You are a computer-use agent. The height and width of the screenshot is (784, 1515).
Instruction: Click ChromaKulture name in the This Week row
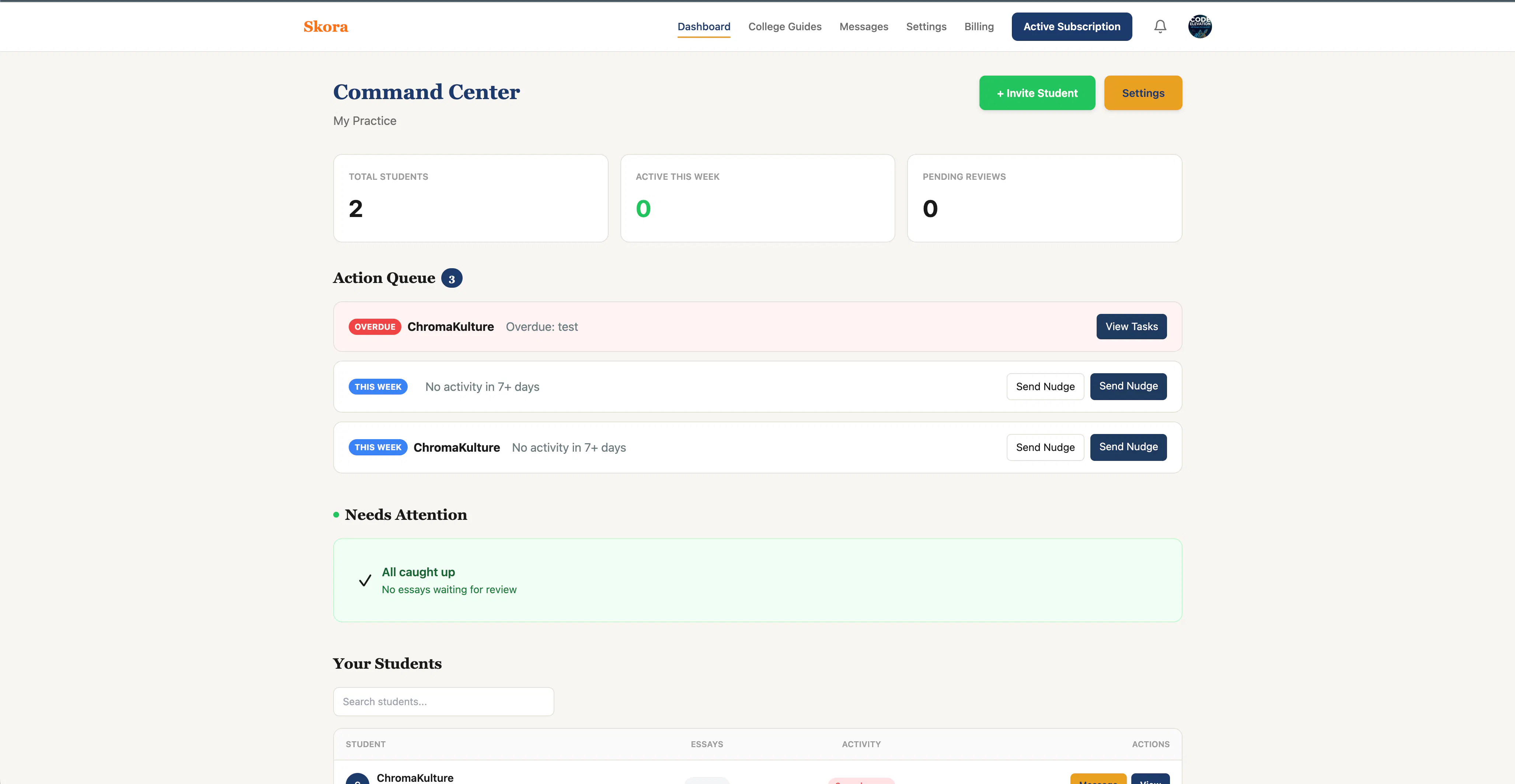coord(456,447)
